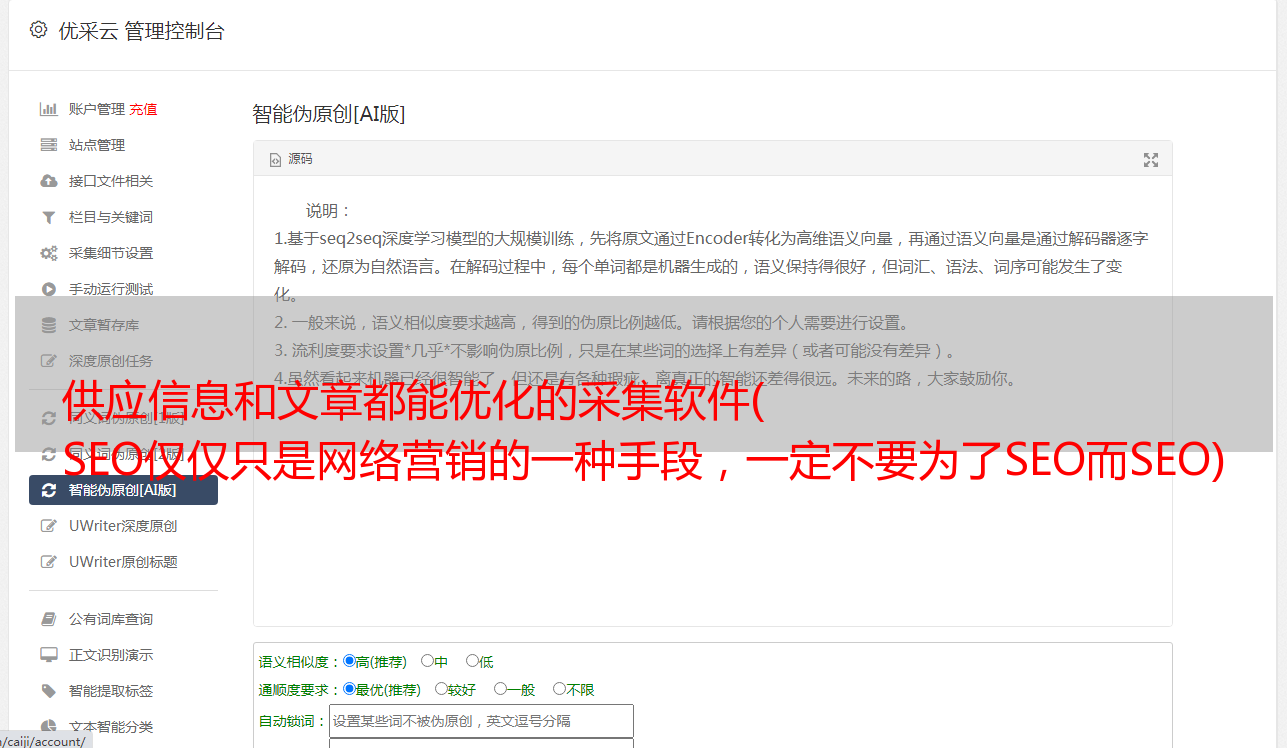
Task: Click the 智能提取标签 tag icon
Action: click(x=48, y=691)
